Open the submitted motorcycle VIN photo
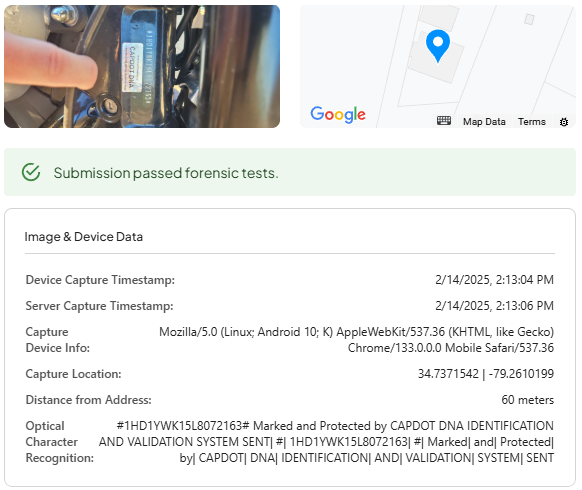This screenshot has width=582, height=490. click(142, 66)
